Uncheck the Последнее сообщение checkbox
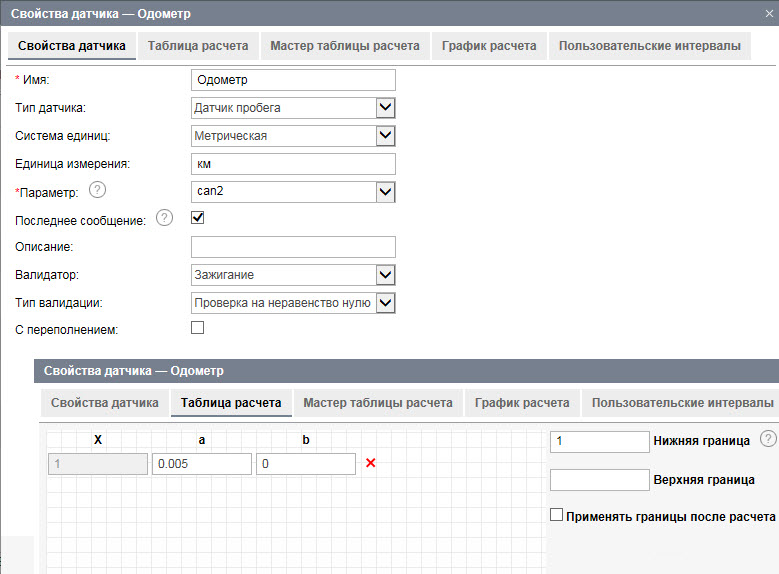779x574 pixels. [197, 217]
